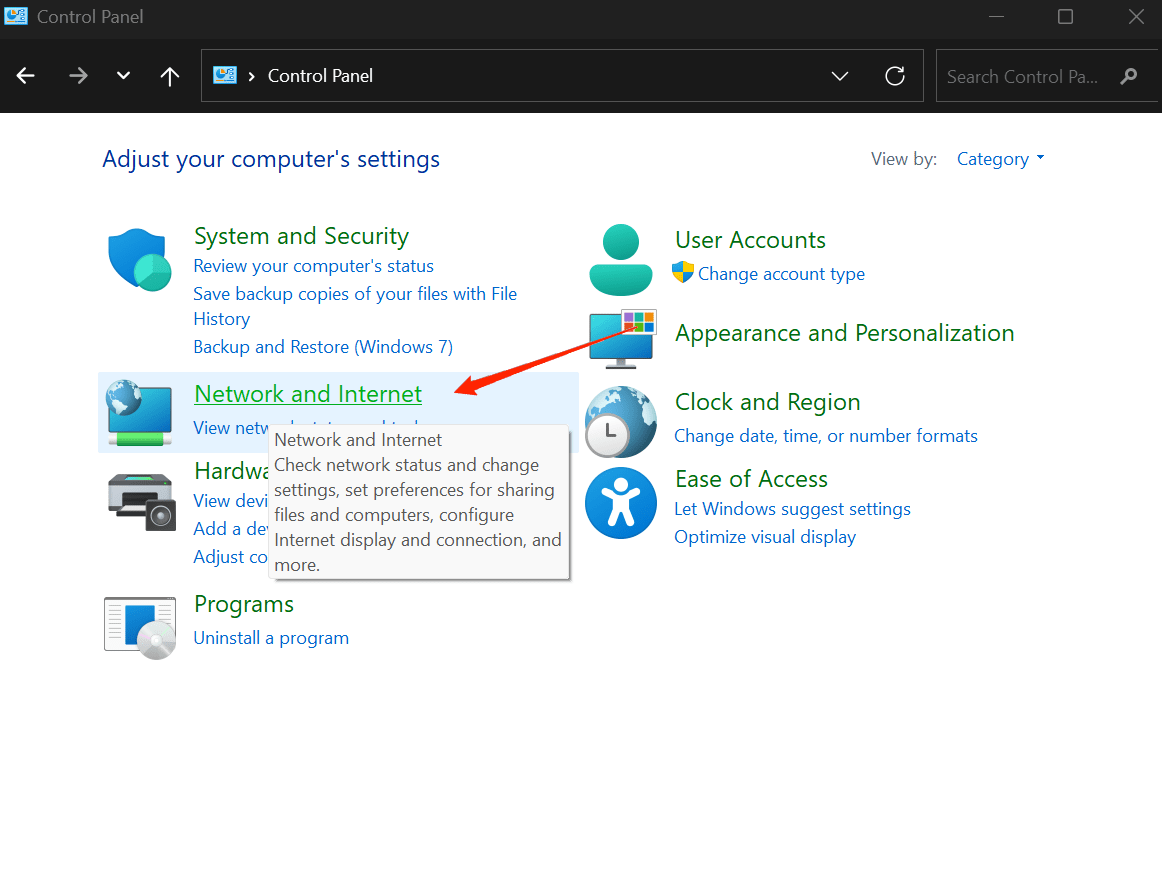1162x874 pixels.
Task: Click the Network and Internet globe icon
Action: (x=139, y=412)
